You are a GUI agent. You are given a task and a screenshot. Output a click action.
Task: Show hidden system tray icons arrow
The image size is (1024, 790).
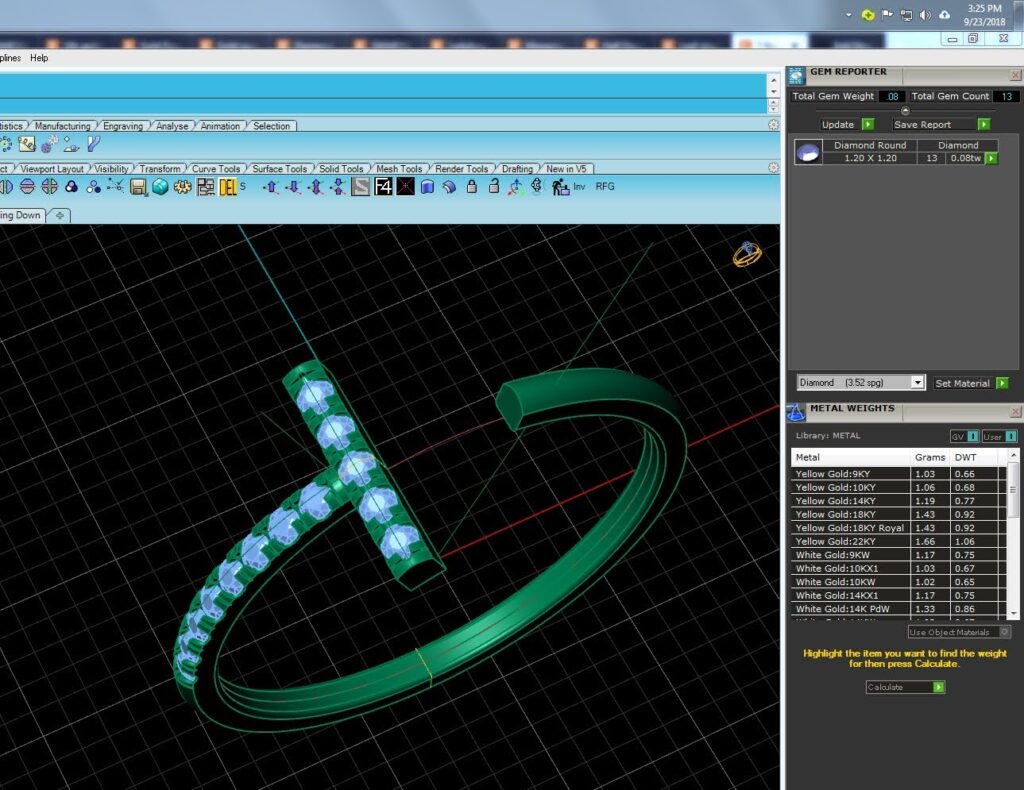coord(848,14)
